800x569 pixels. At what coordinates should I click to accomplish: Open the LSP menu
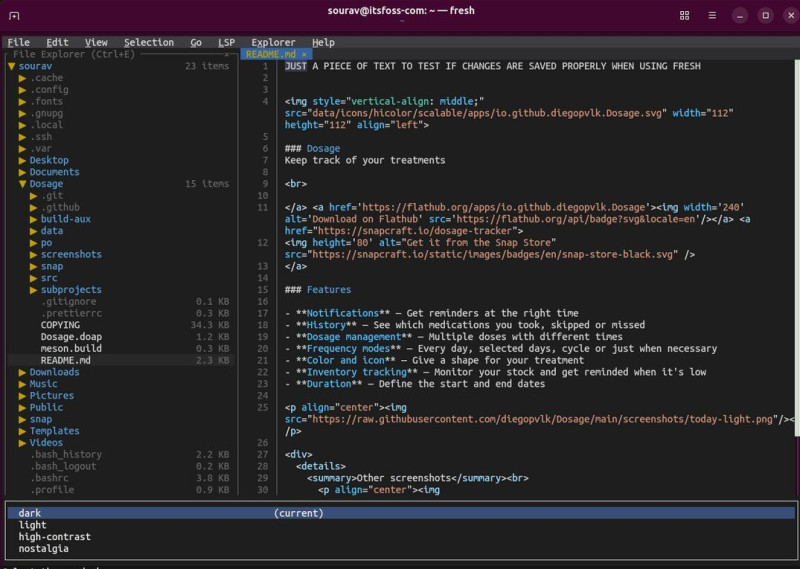pyautogui.click(x=226, y=43)
